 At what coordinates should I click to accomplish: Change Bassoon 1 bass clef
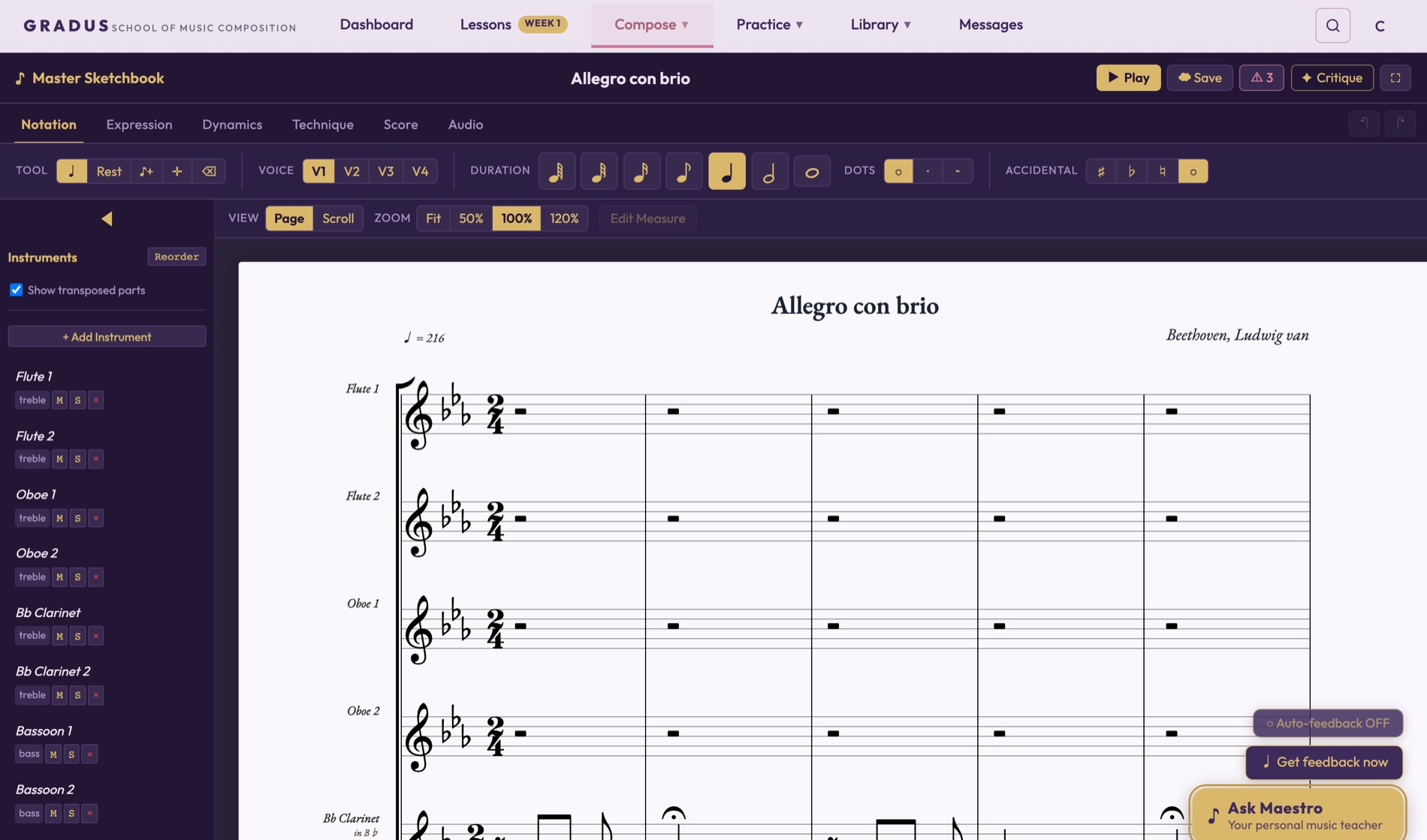(29, 754)
